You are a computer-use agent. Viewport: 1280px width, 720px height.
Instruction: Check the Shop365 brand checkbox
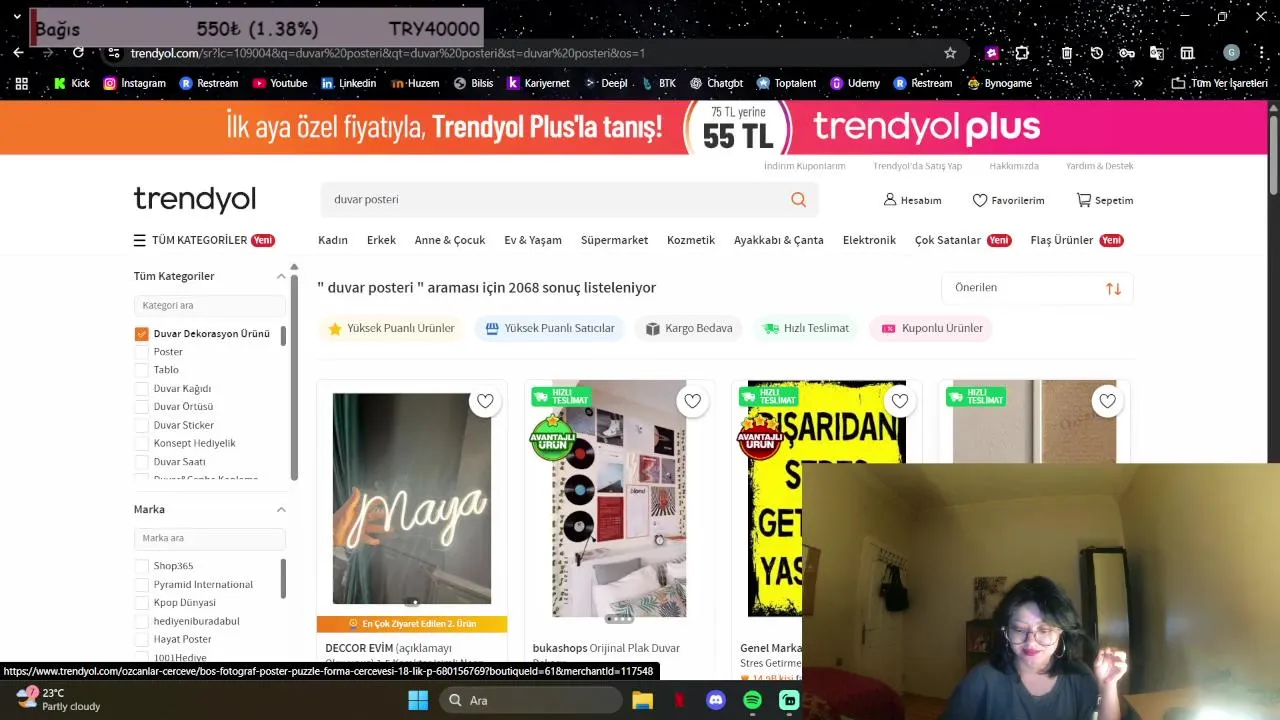141,566
